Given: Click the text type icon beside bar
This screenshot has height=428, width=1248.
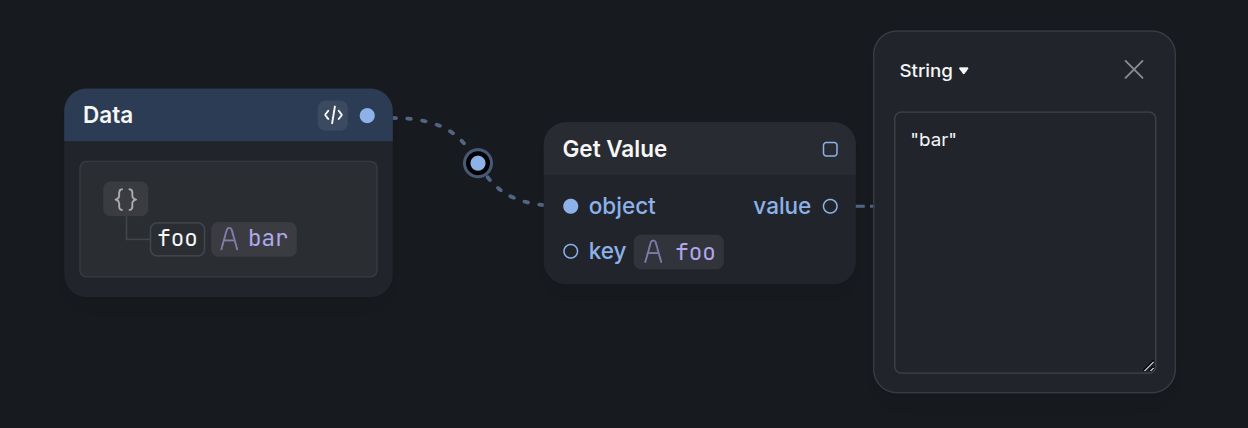Looking at the screenshot, I should [229, 240].
